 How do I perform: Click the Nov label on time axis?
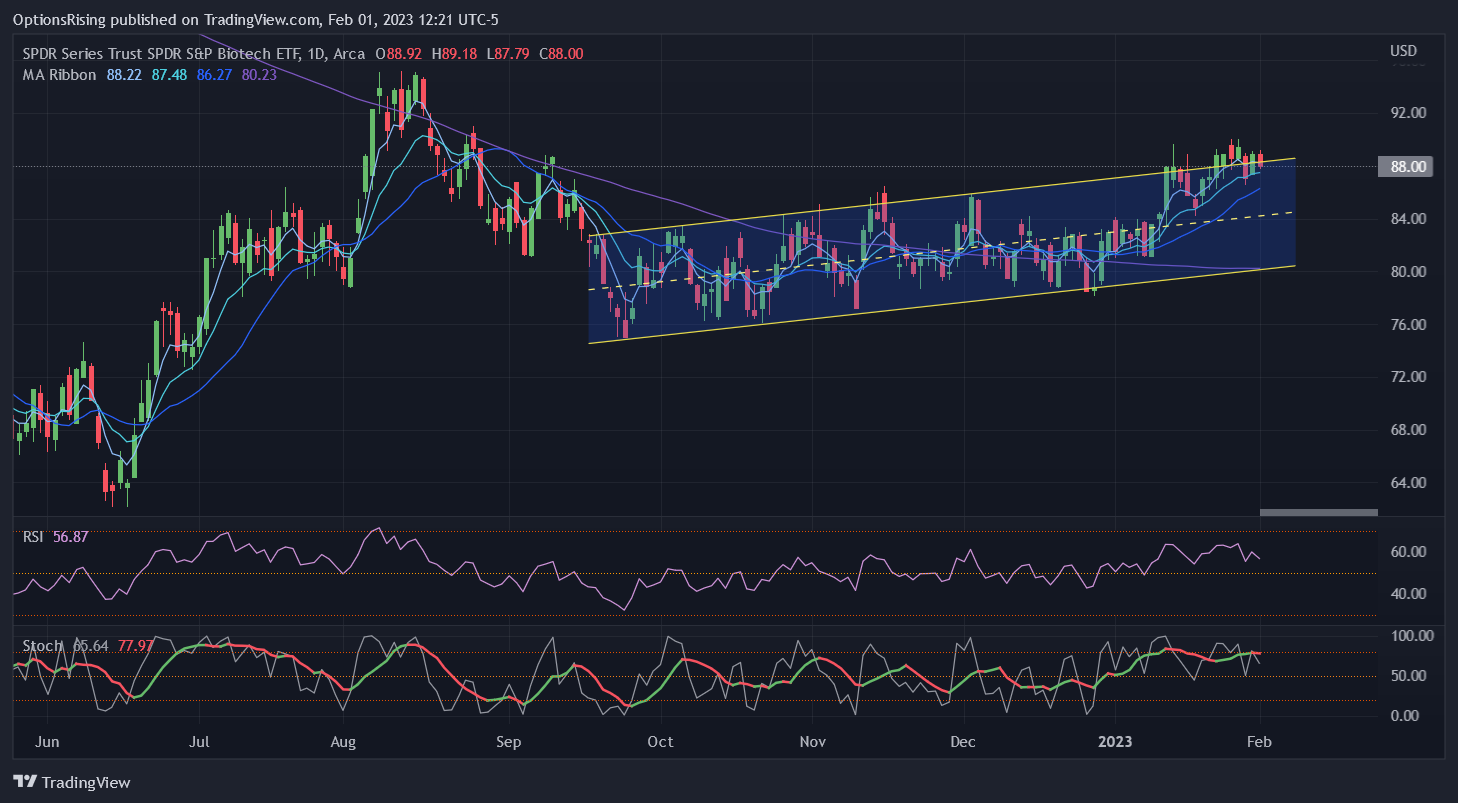click(x=812, y=742)
